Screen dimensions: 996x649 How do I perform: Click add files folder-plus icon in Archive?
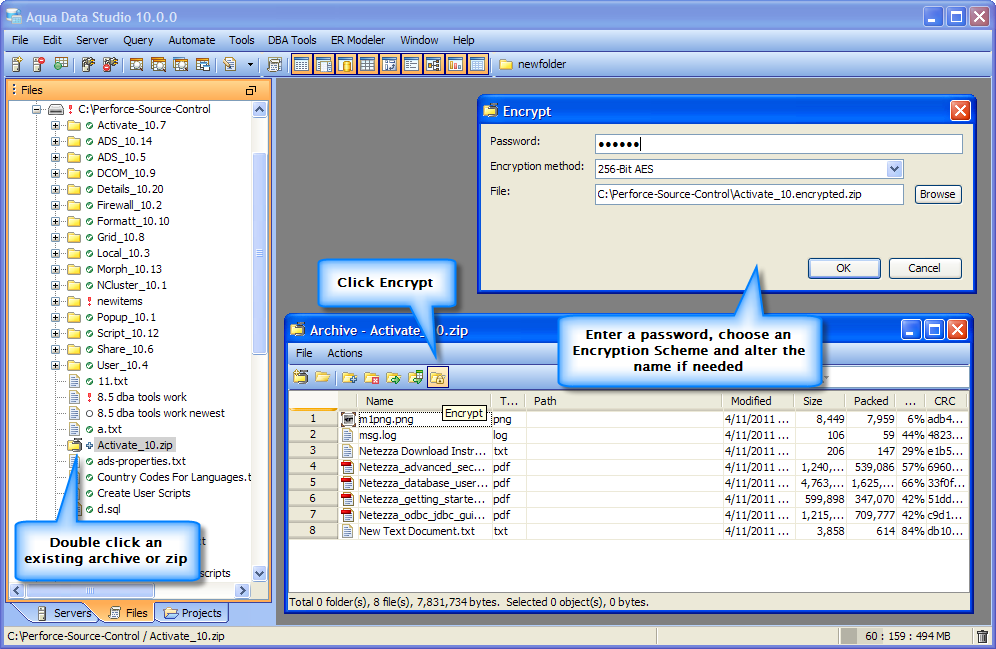[x=349, y=377]
